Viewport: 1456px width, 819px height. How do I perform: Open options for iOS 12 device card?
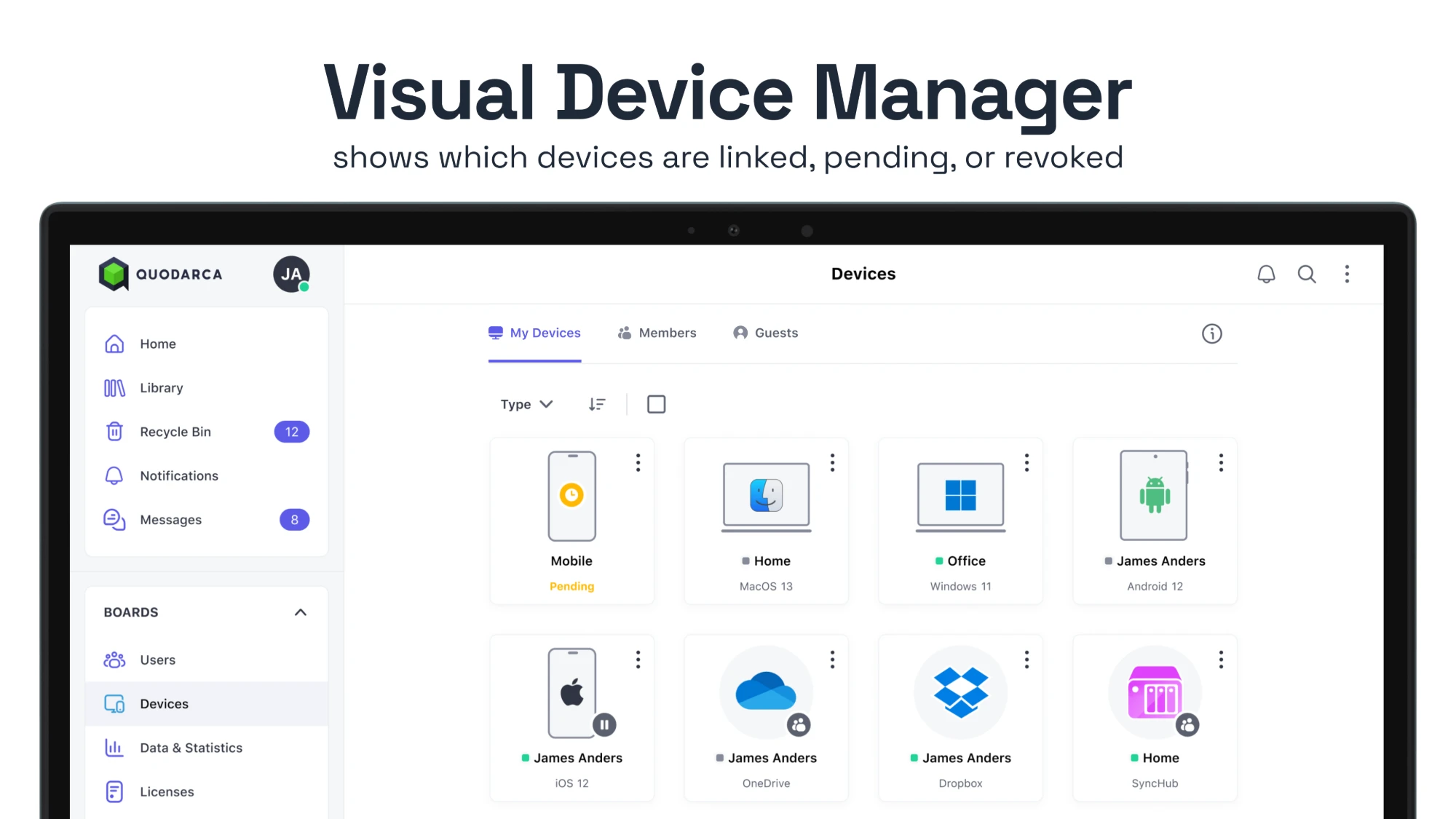(x=638, y=660)
